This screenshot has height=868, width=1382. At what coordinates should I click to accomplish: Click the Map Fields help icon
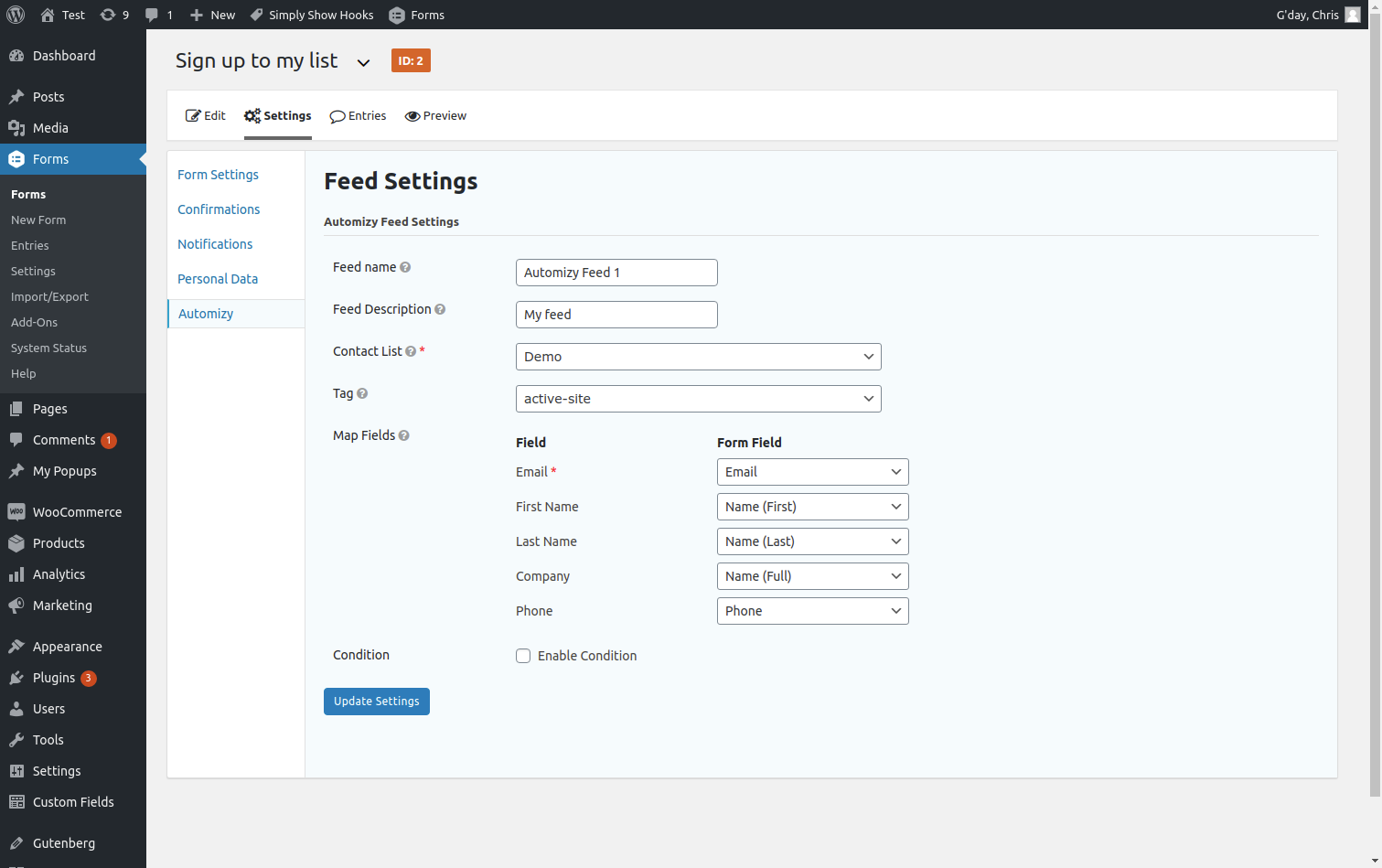tap(404, 435)
